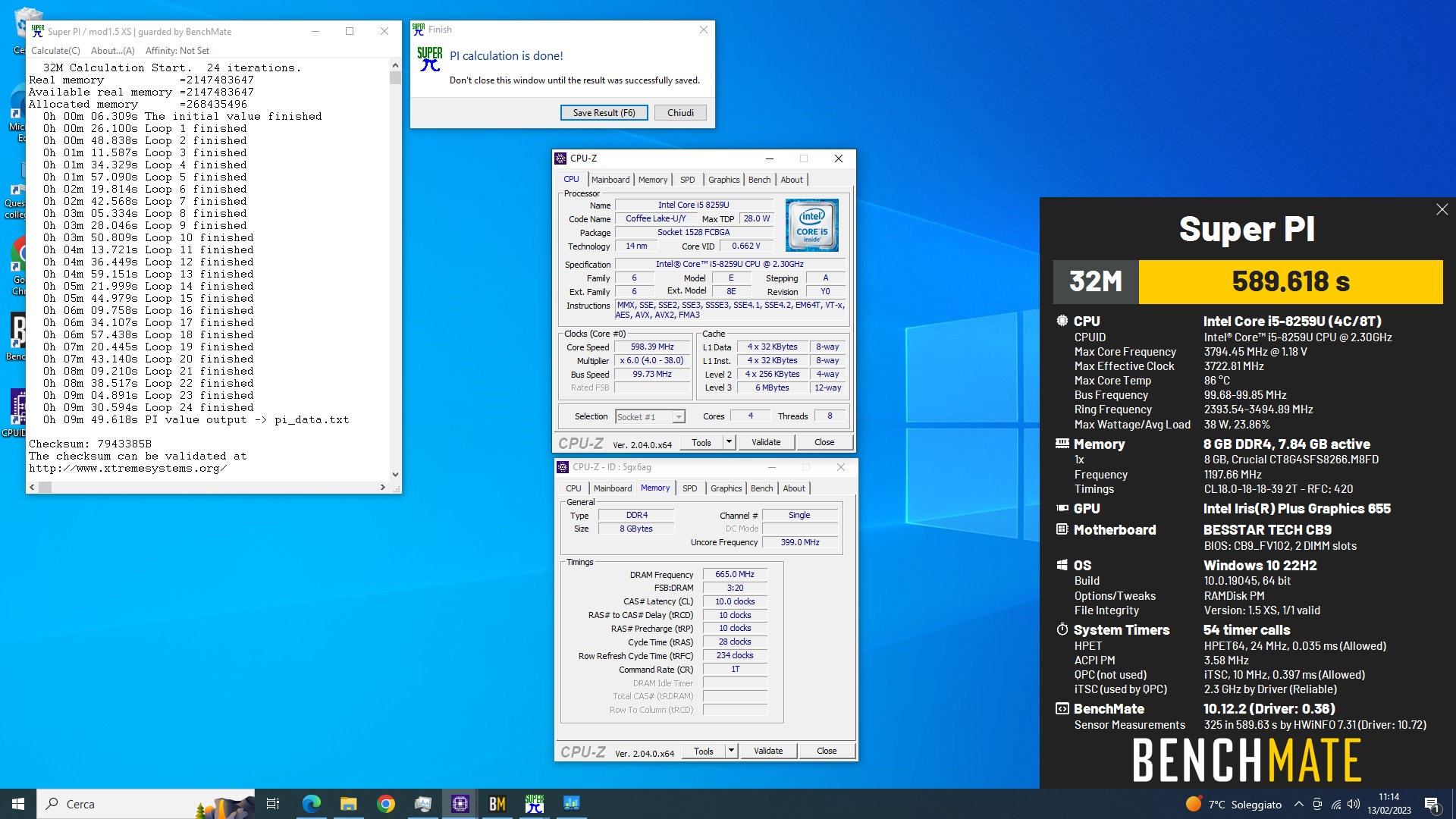Click Super PI title bar icon
This screenshot has height=819, width=1456.
point(38,31)
